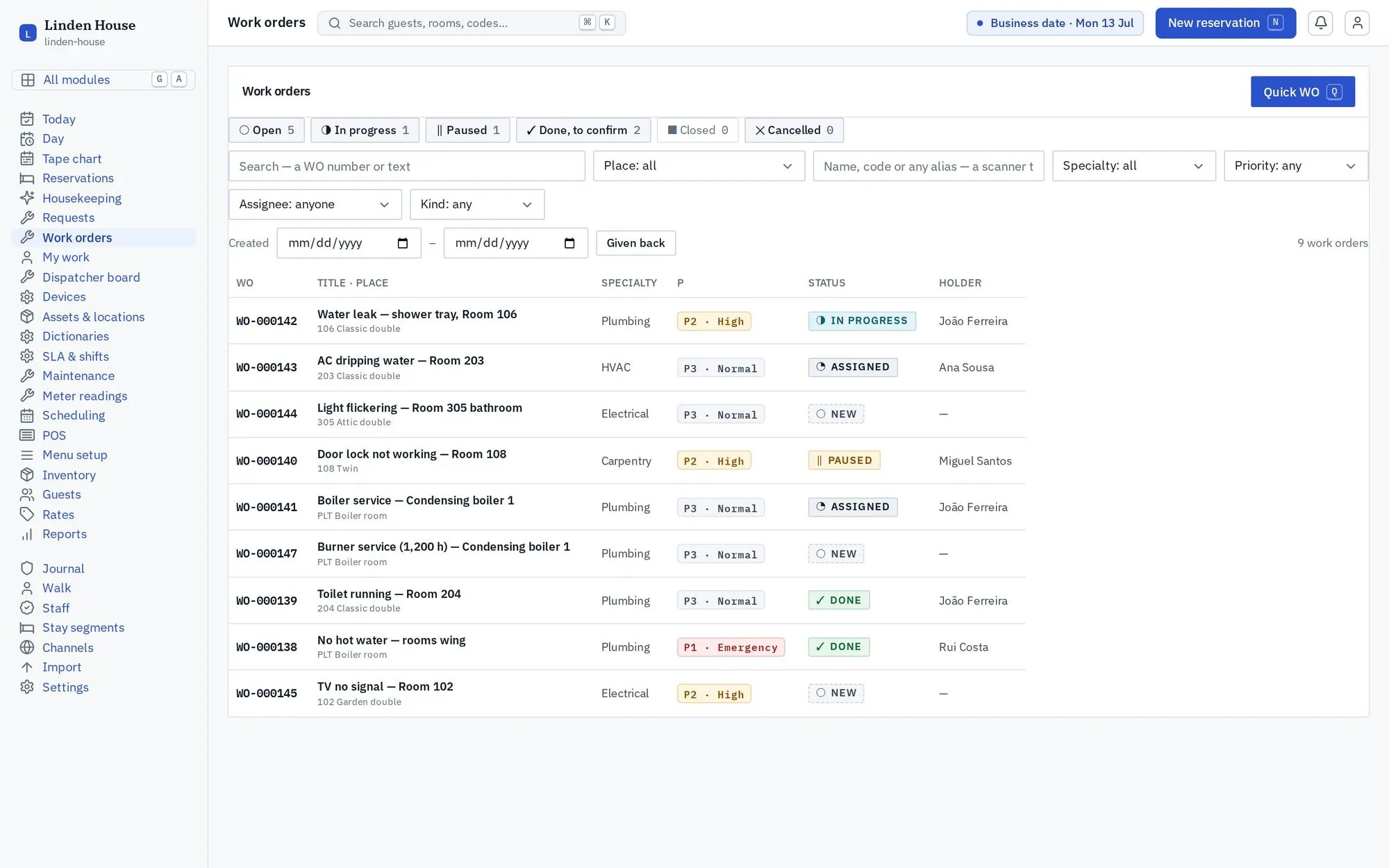Click the Reports bar chart icon
This screenshot has height=868, width=1389.
pos(27,534)
